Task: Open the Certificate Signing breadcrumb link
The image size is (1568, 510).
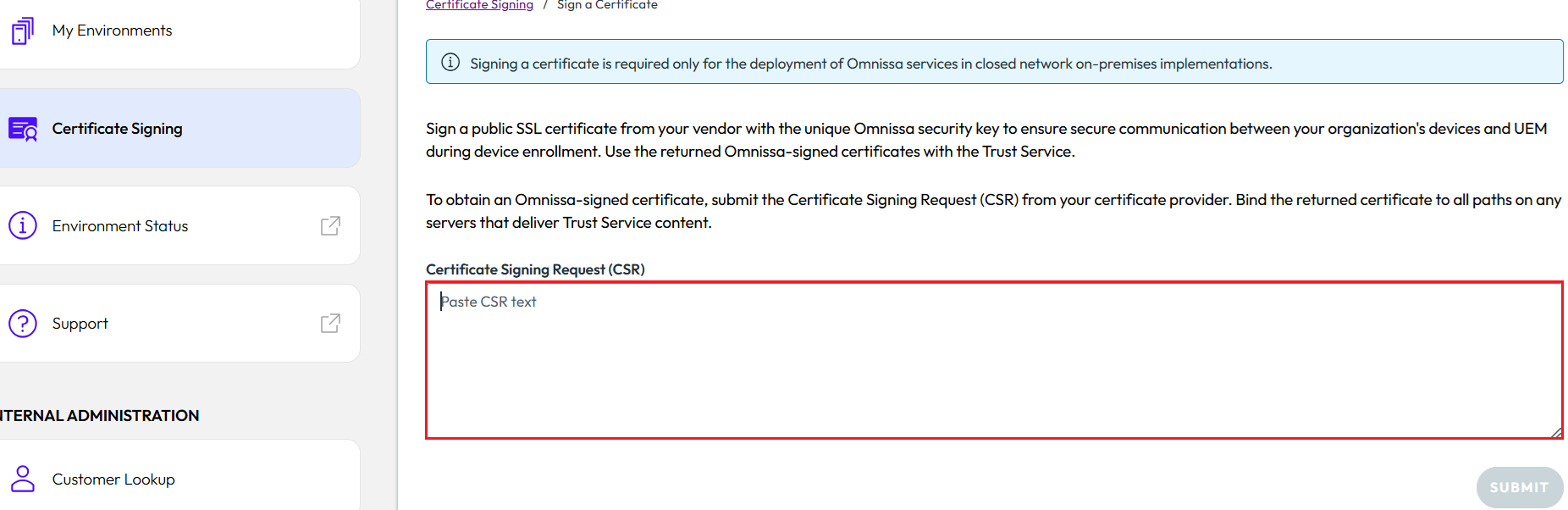Action: (x=479, y=4)
